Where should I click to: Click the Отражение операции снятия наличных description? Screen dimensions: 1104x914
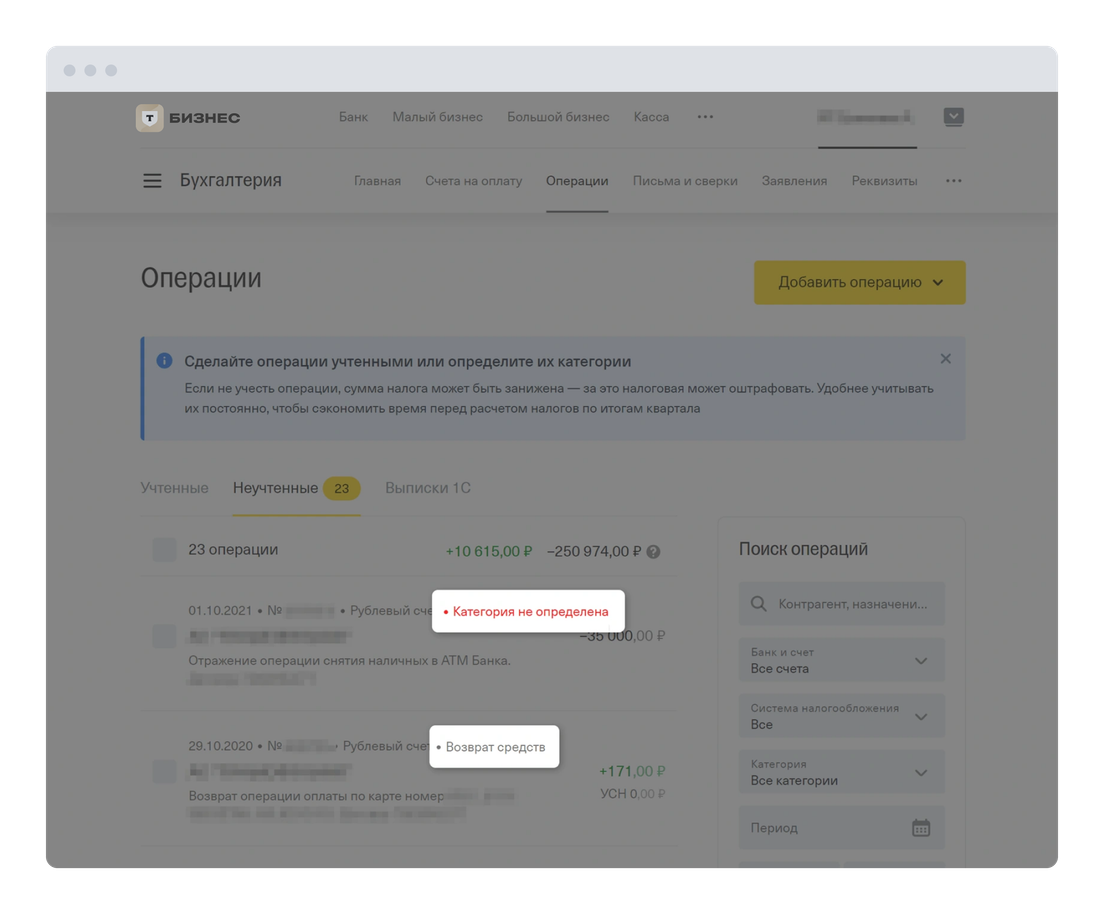tap(349, 661)
